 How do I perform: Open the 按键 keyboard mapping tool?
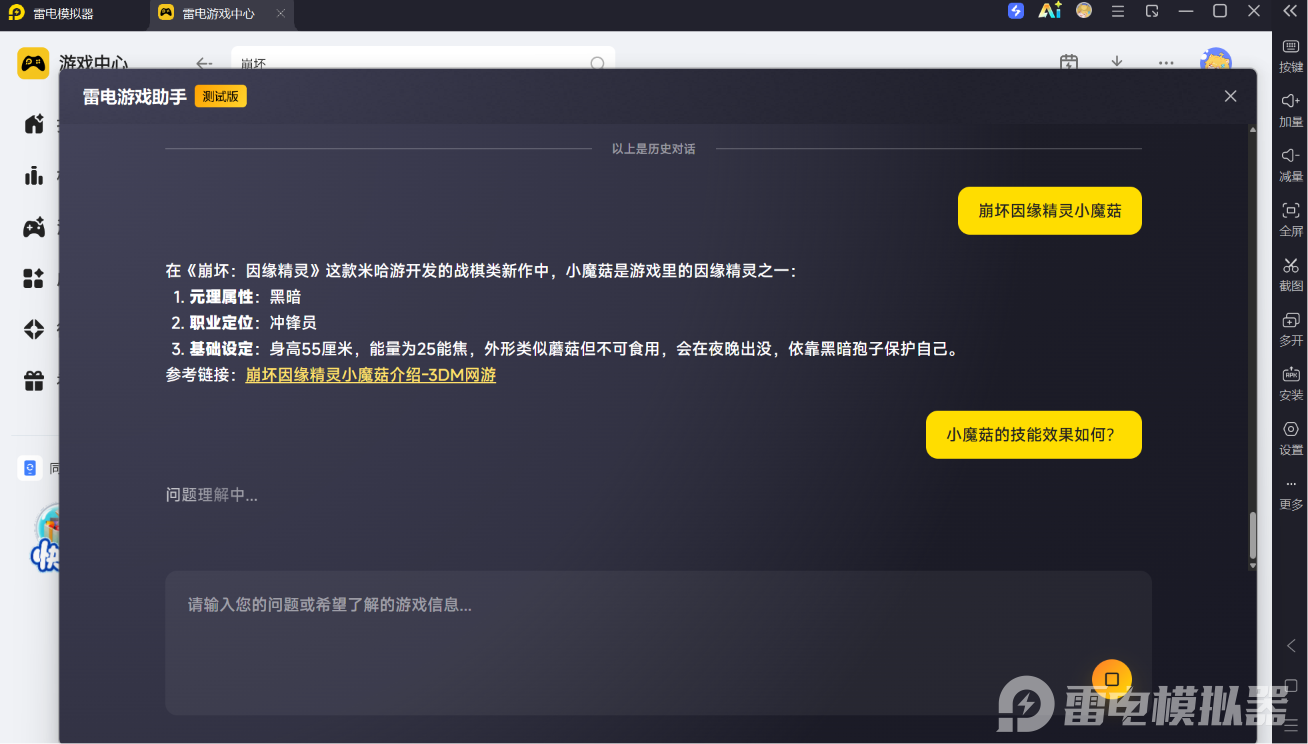[1291, 56]
